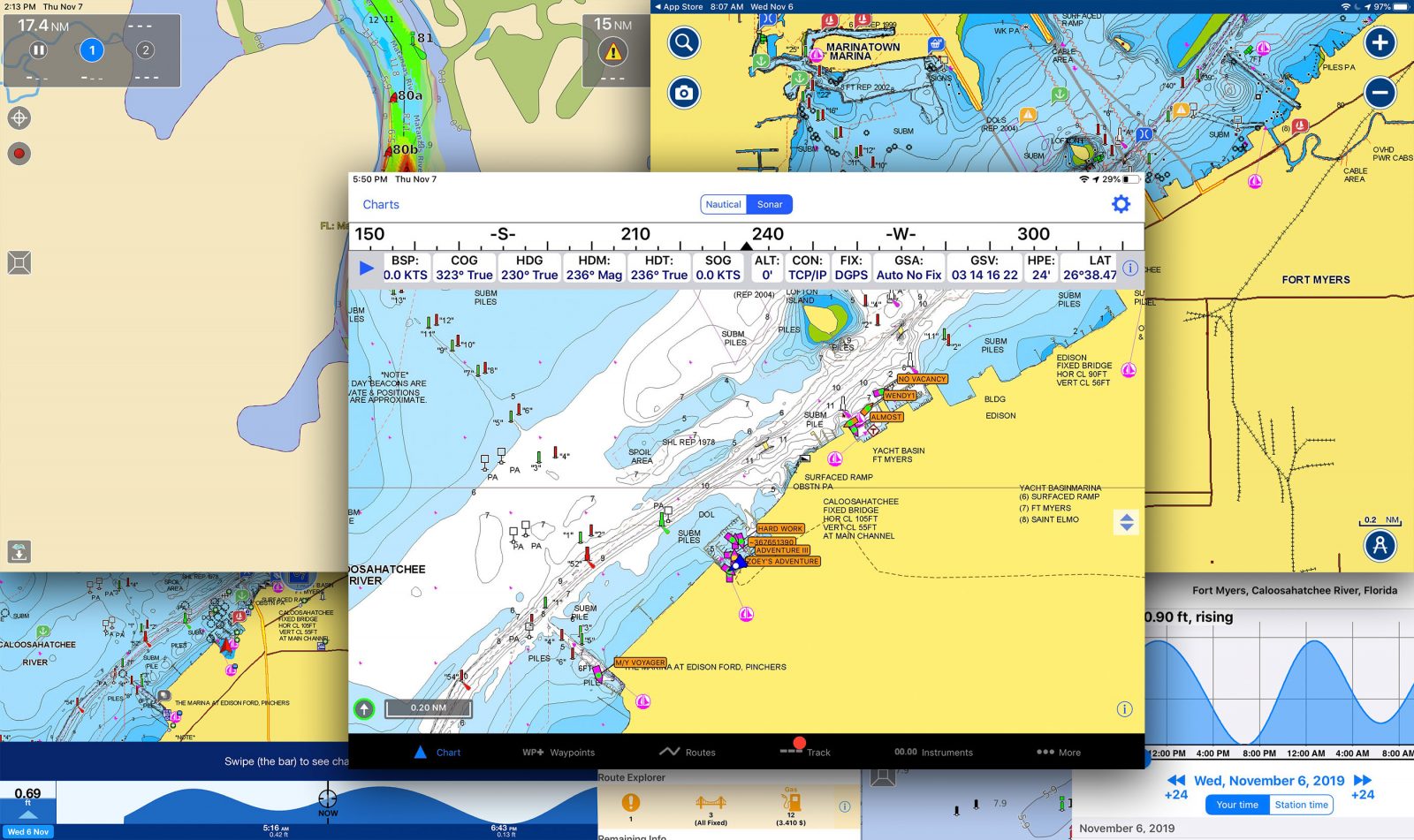
Task: Select the Your time option
Action: coord(1237,805)
